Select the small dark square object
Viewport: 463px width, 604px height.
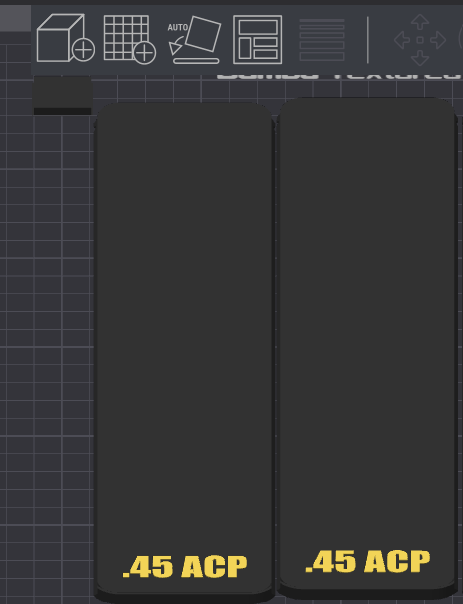62,95
